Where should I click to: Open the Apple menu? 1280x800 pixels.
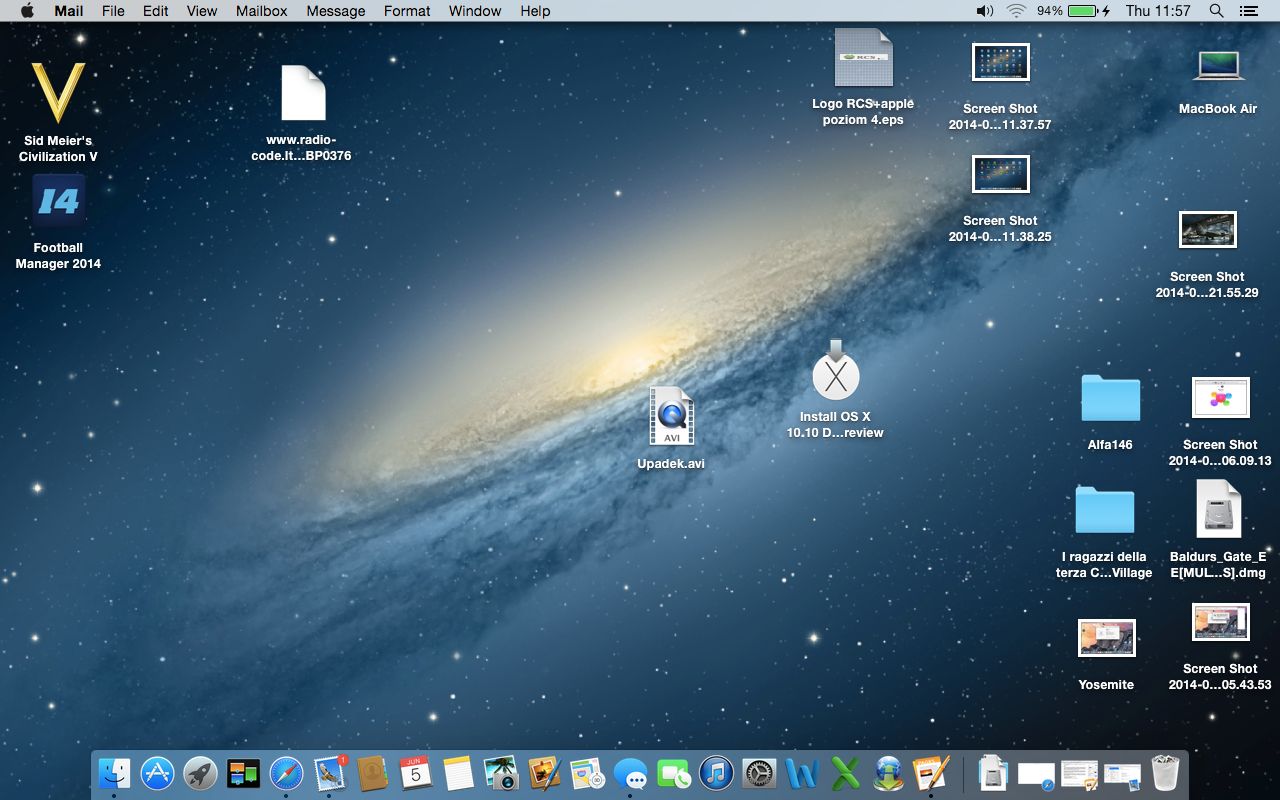click(x=26, y=11)
